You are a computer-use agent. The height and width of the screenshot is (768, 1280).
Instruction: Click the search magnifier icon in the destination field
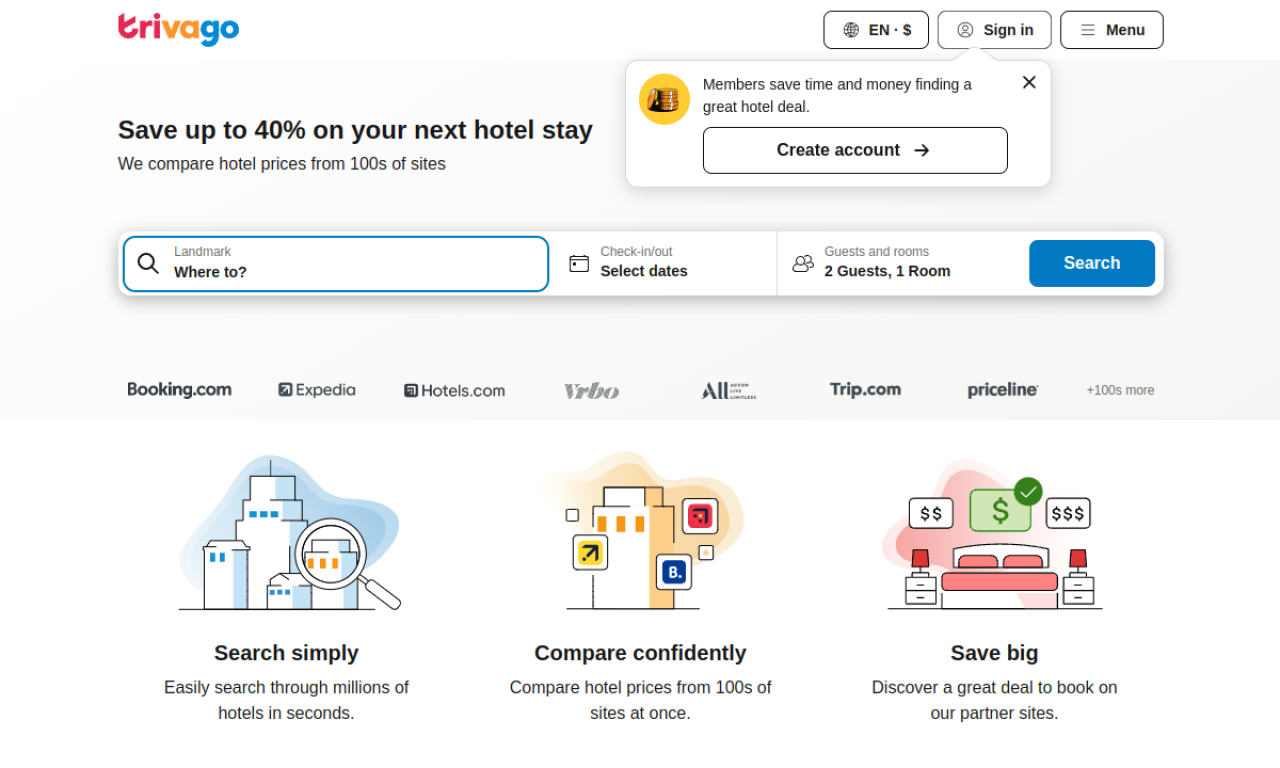point(148,263)
